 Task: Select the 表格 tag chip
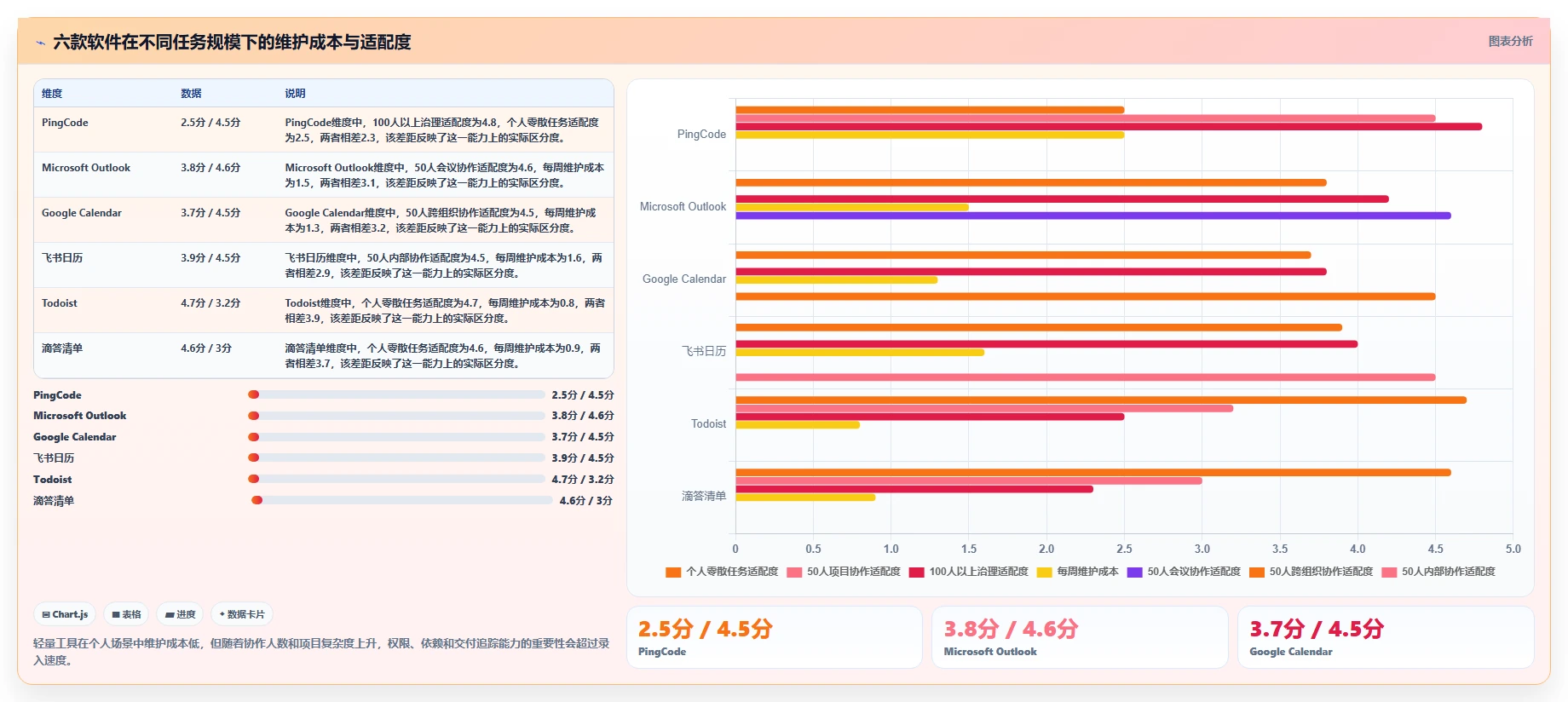[126, 614]
